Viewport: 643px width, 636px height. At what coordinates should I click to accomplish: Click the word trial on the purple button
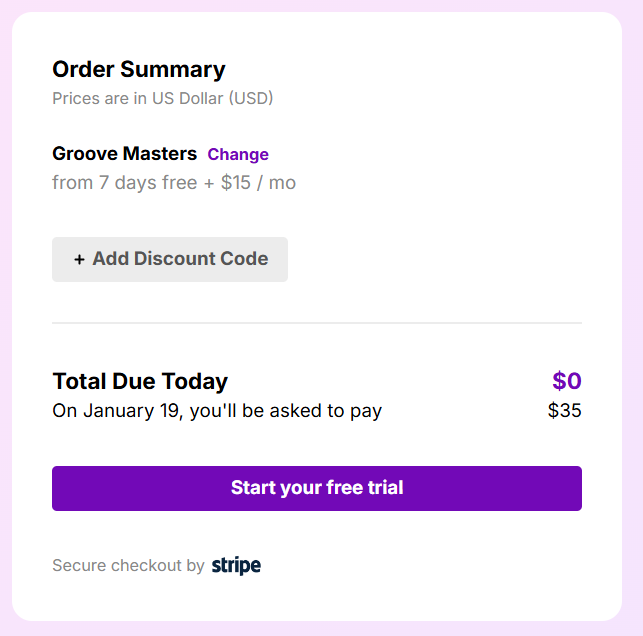(x=385, y=488)
